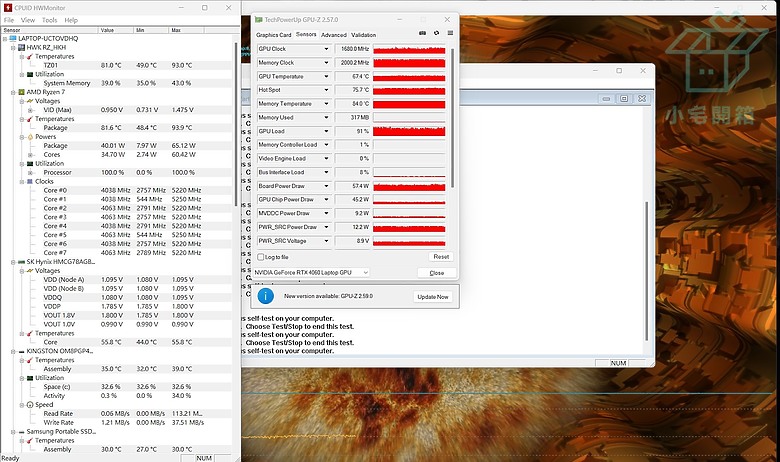Click the Utilization icon above Space (c:)
780x462 pixels.
[30, 378]
